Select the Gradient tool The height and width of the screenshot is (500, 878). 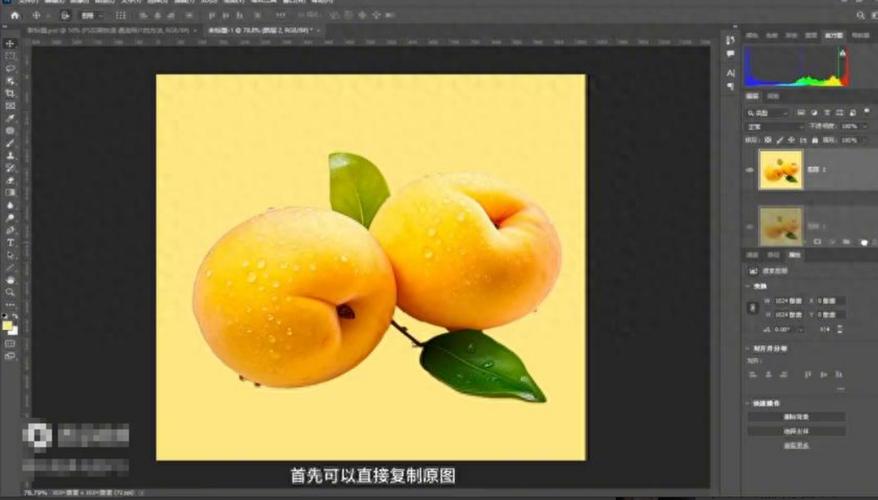click(10, 193)
